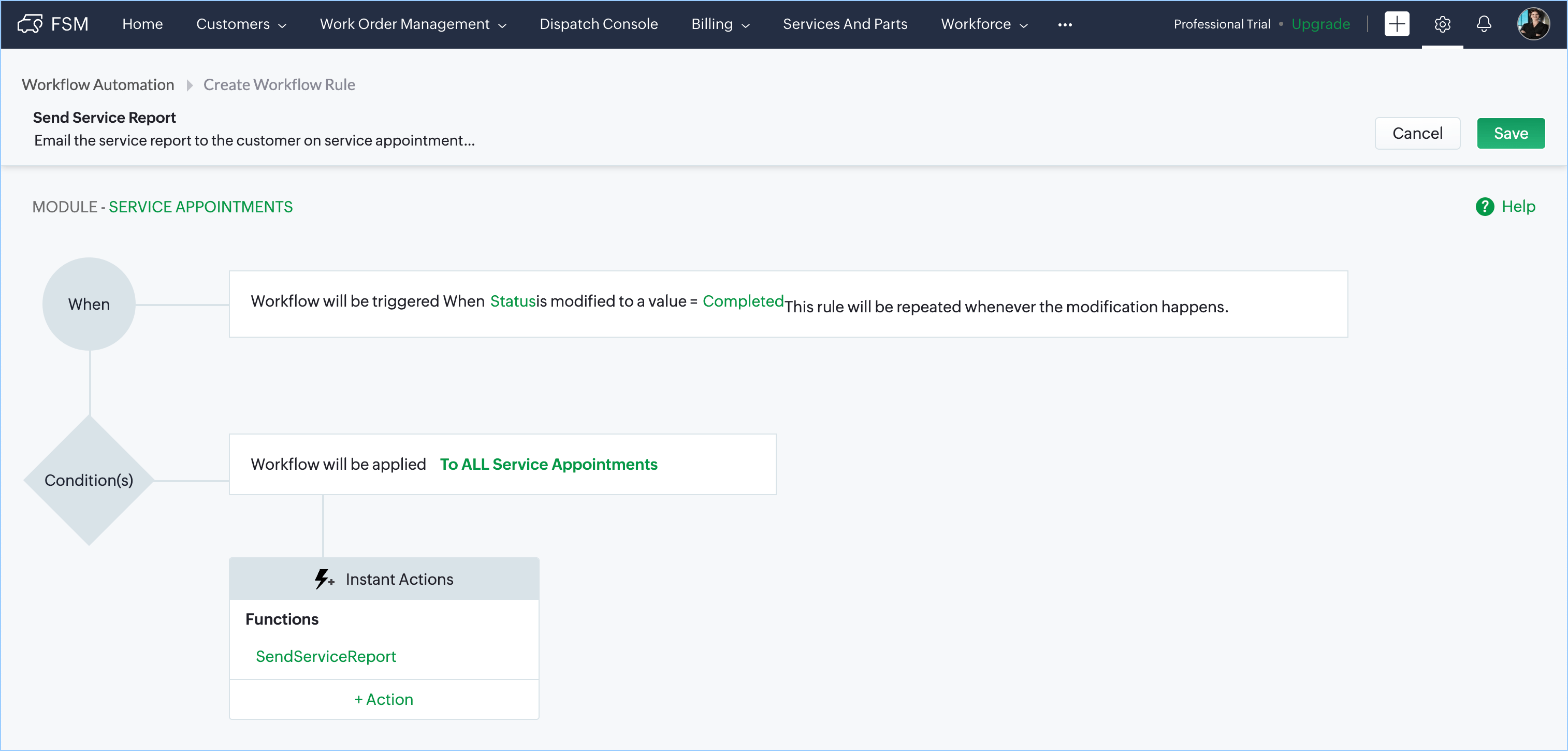Open Services And Parts

pos(845,24)
